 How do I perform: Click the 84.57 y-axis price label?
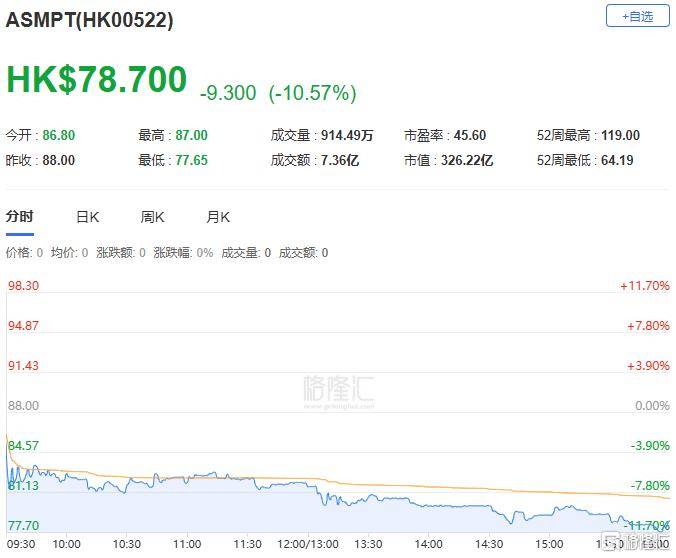tap(23, 445)
